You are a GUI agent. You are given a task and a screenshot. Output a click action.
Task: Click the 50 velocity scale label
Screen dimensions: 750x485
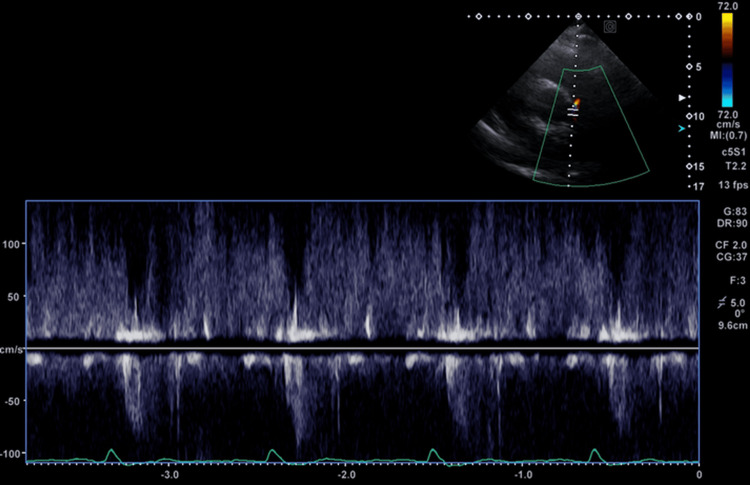13,297
